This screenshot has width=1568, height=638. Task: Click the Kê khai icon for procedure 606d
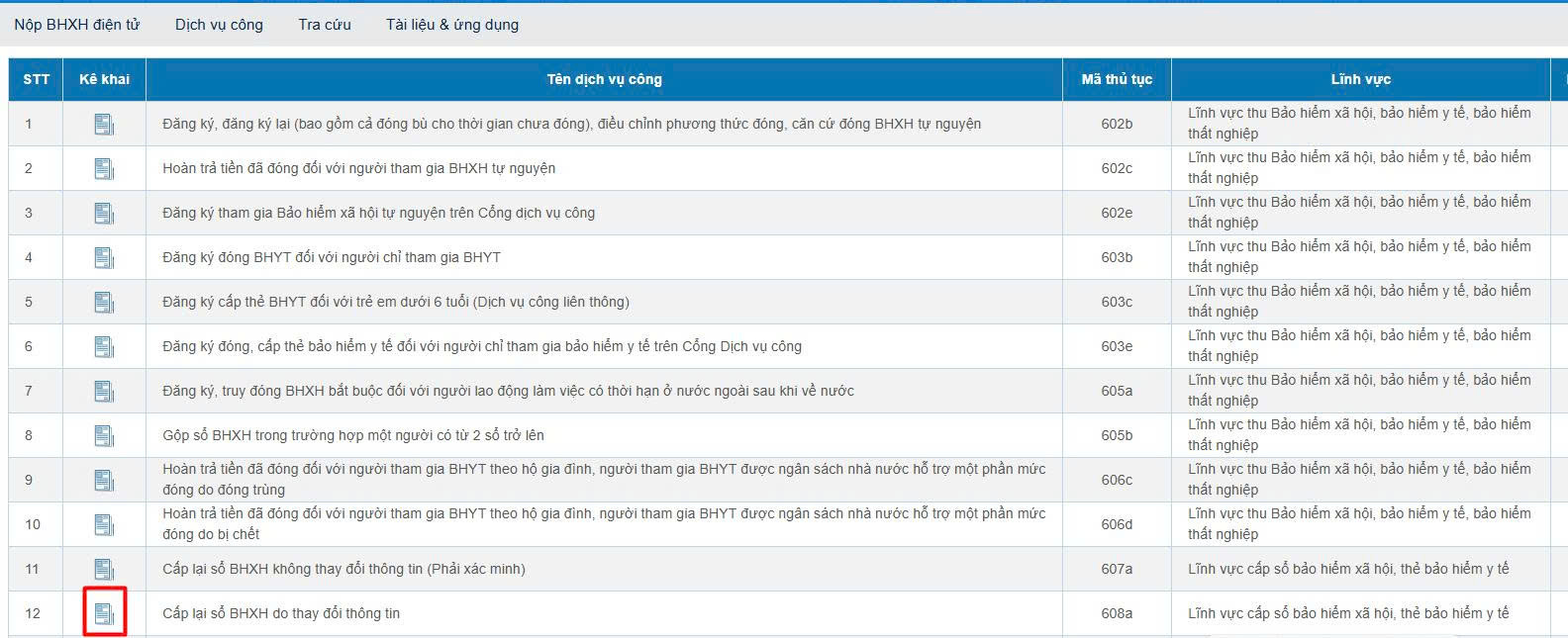(x=104, y=525)
